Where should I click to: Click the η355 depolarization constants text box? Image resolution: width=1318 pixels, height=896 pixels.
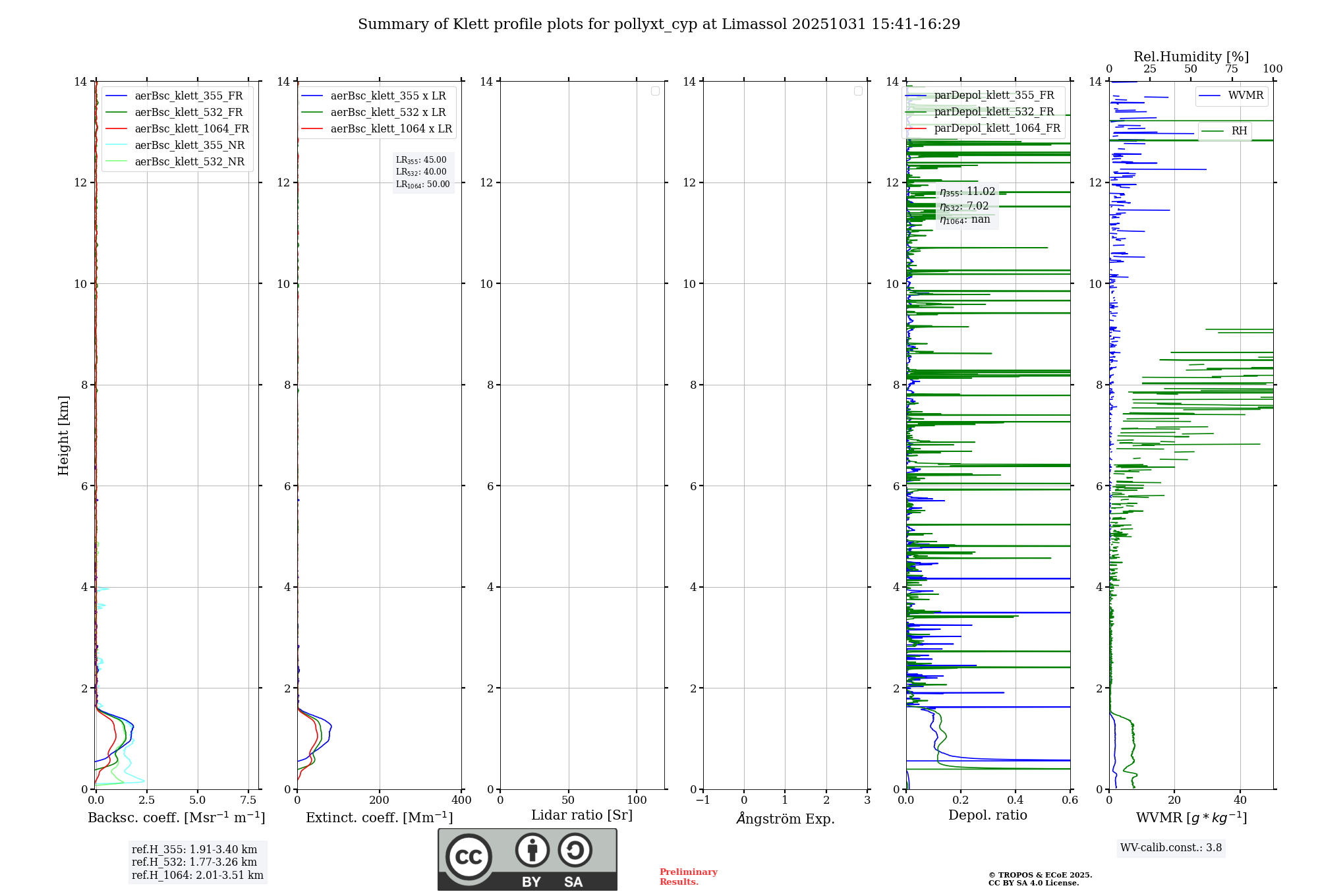(967, 206)
